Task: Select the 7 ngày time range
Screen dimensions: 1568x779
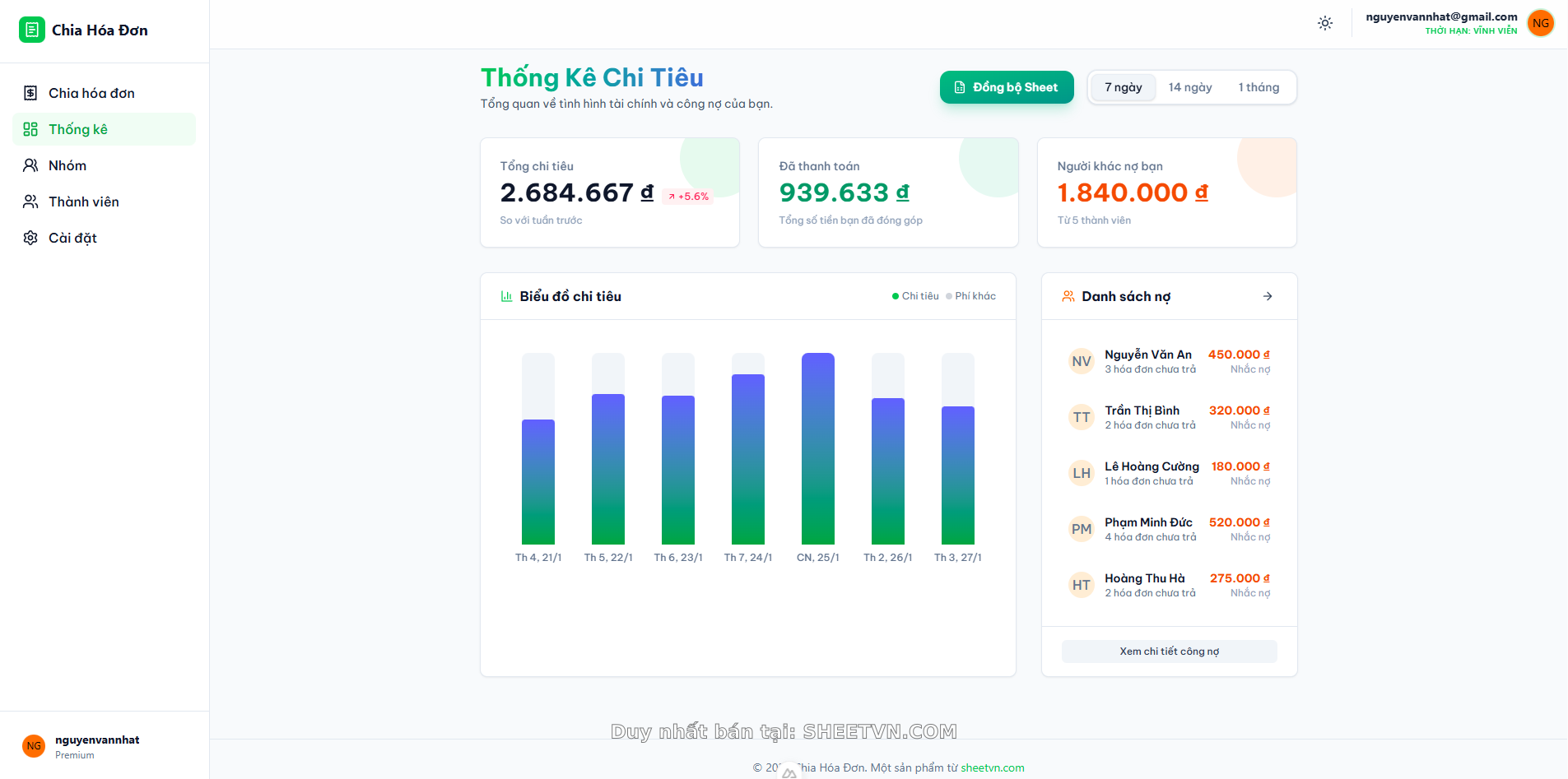Action: point(1123,87)
